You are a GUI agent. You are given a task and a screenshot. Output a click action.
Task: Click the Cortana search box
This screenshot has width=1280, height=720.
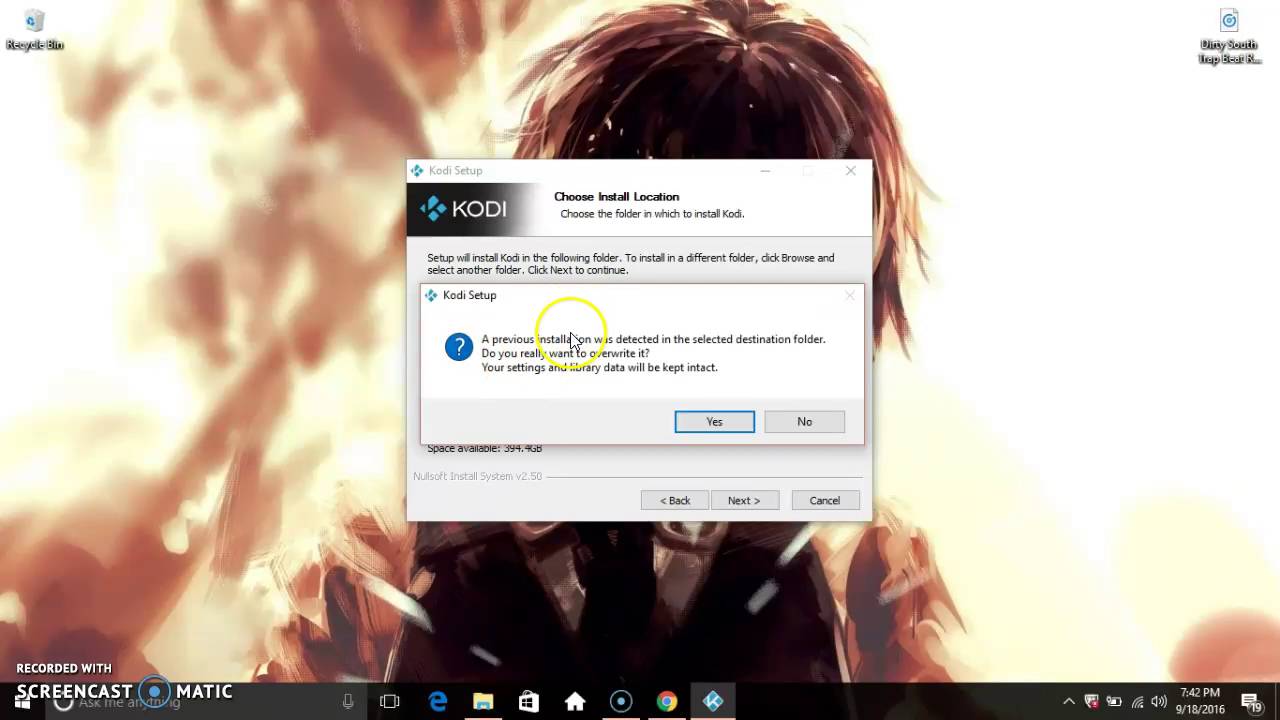[205, 702]
